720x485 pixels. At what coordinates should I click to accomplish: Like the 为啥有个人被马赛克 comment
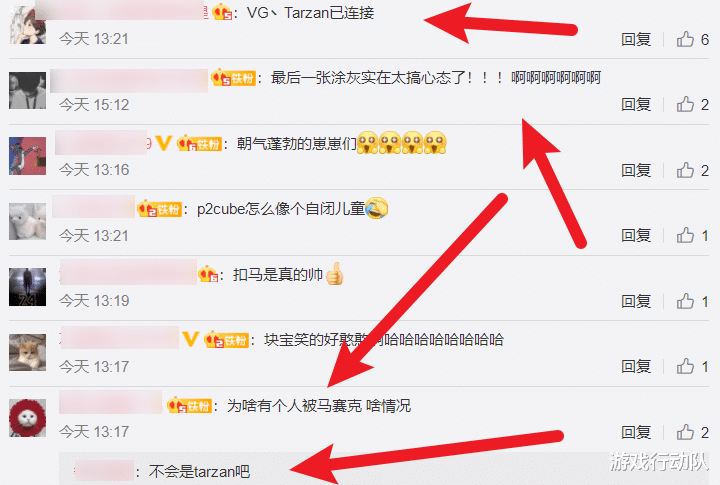[x=692, y=432]
